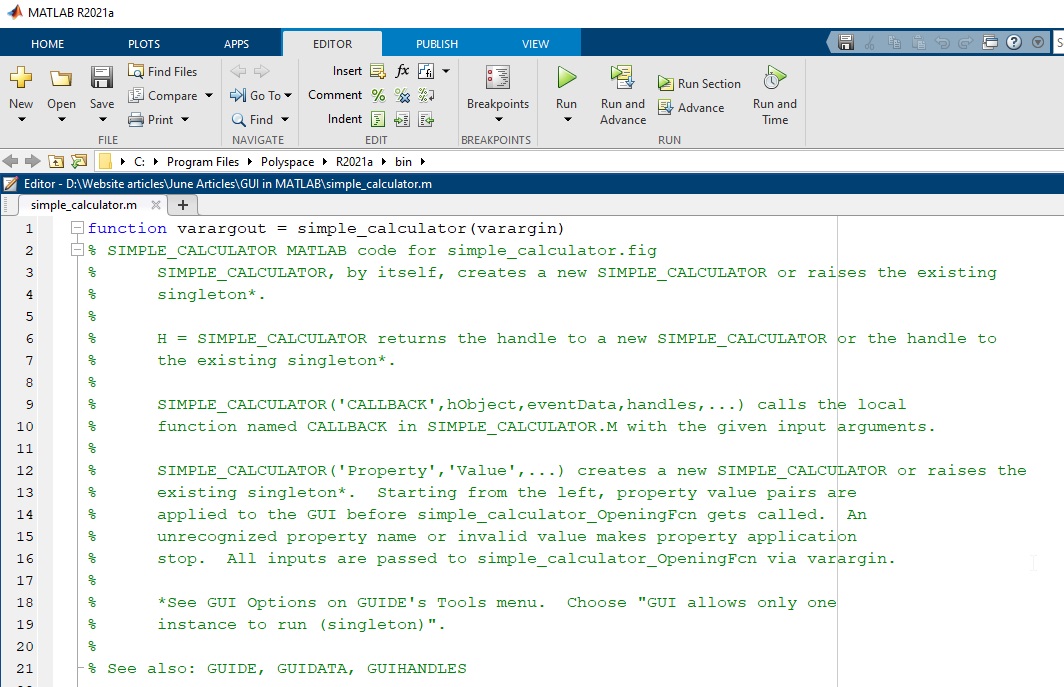Open the Breakpoints menu

pyautogui.click(x=496, y=95)
